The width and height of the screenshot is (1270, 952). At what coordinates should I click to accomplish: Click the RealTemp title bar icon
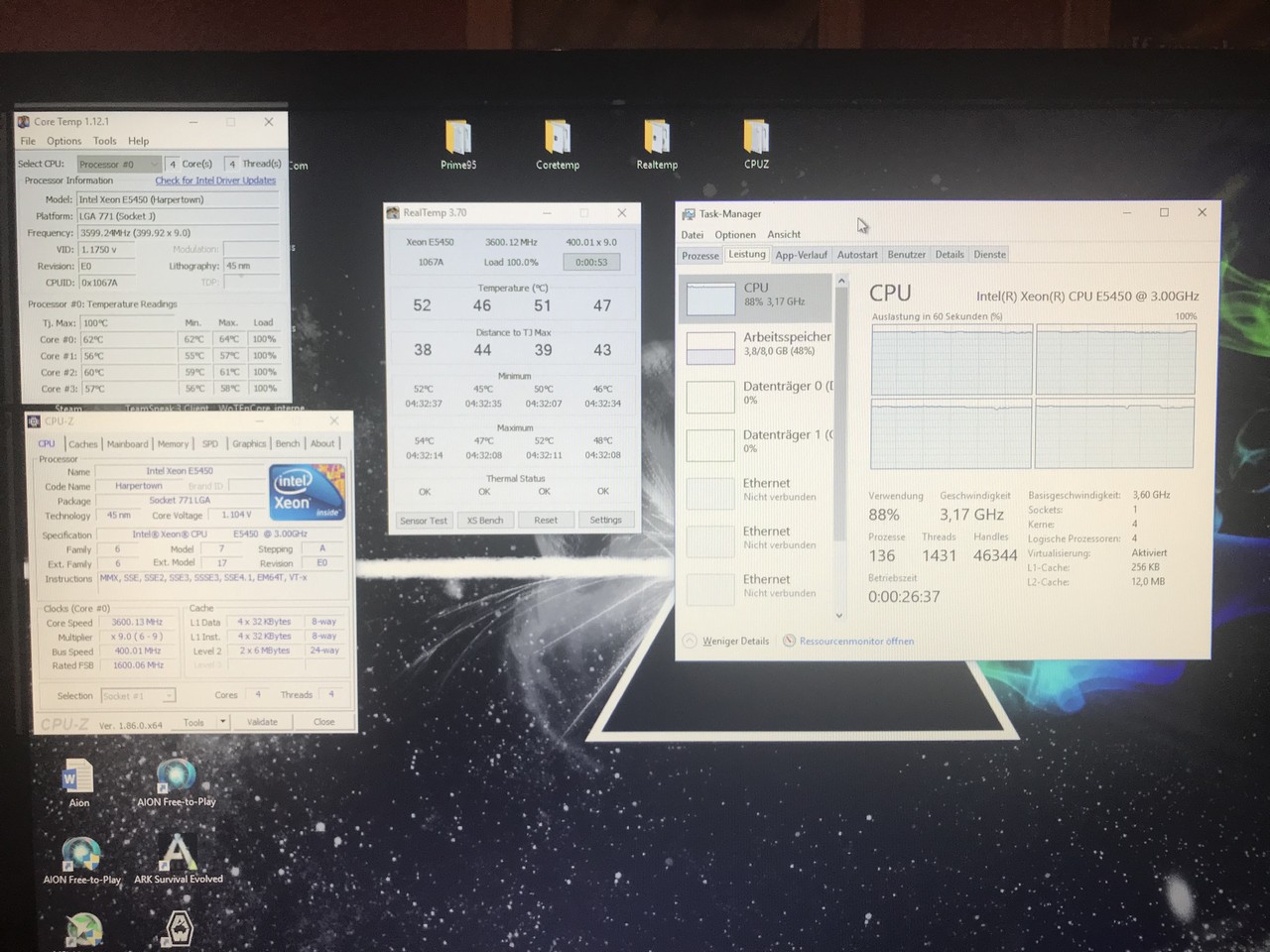point(393,212)
